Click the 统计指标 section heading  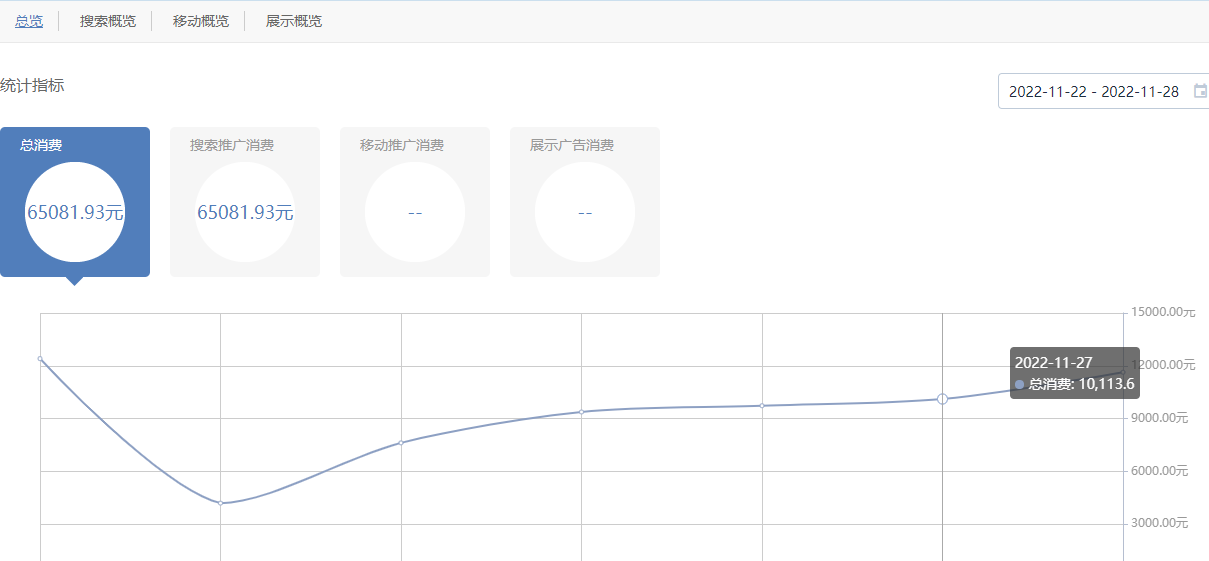tap(32, 86)
